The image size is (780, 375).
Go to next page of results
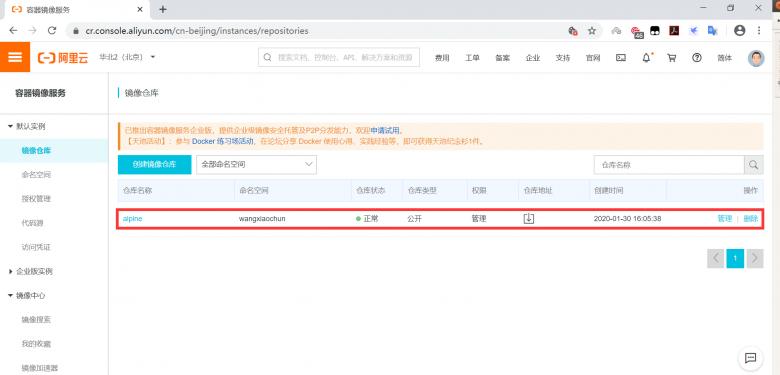[x=755, y=258]
